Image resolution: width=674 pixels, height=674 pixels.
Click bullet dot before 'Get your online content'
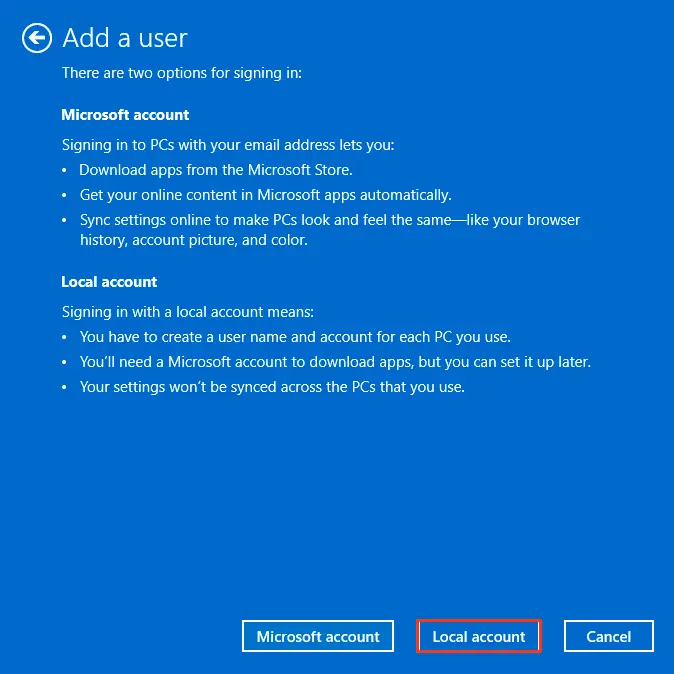coord(66,196)
